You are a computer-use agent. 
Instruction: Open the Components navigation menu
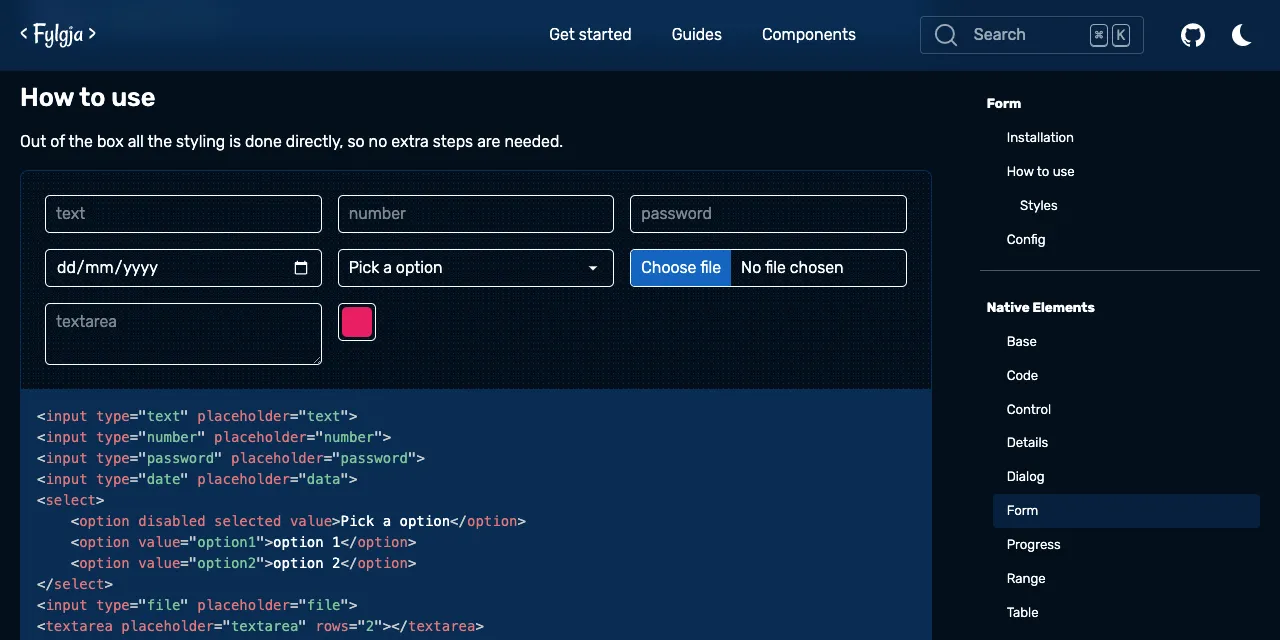(808, 34)
